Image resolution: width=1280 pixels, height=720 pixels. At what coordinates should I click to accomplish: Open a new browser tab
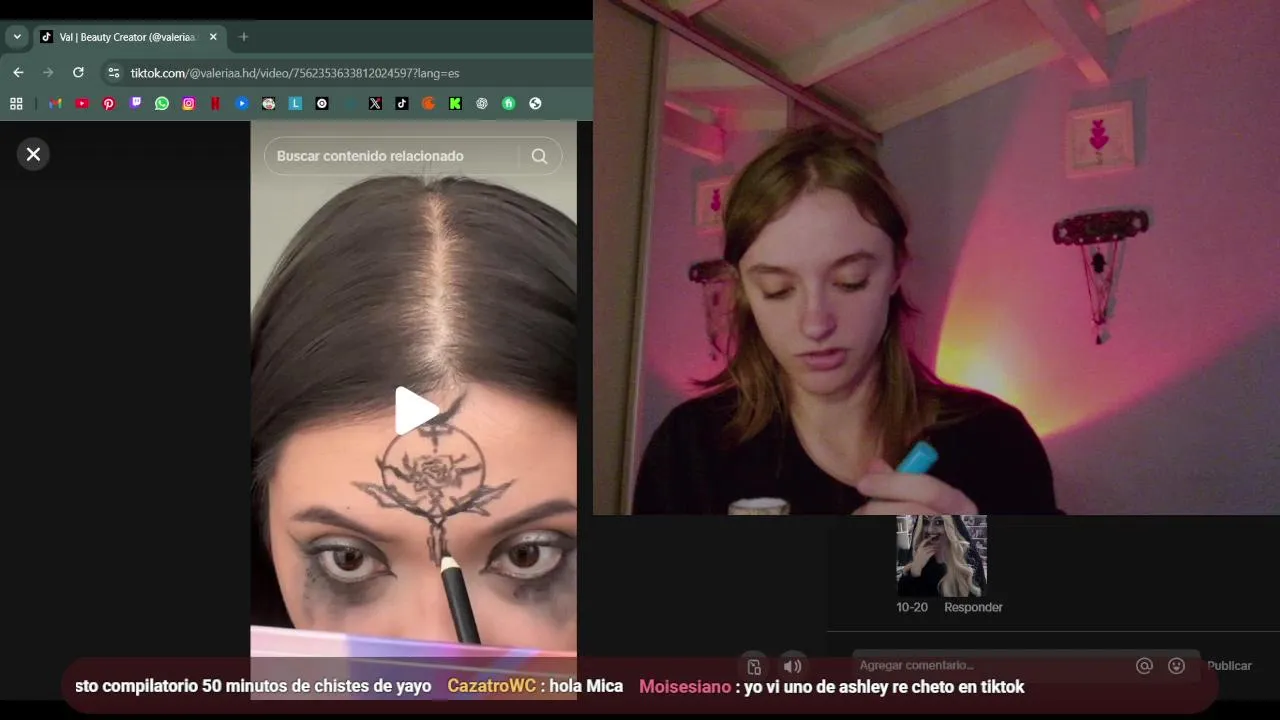(x=243, y=37)
